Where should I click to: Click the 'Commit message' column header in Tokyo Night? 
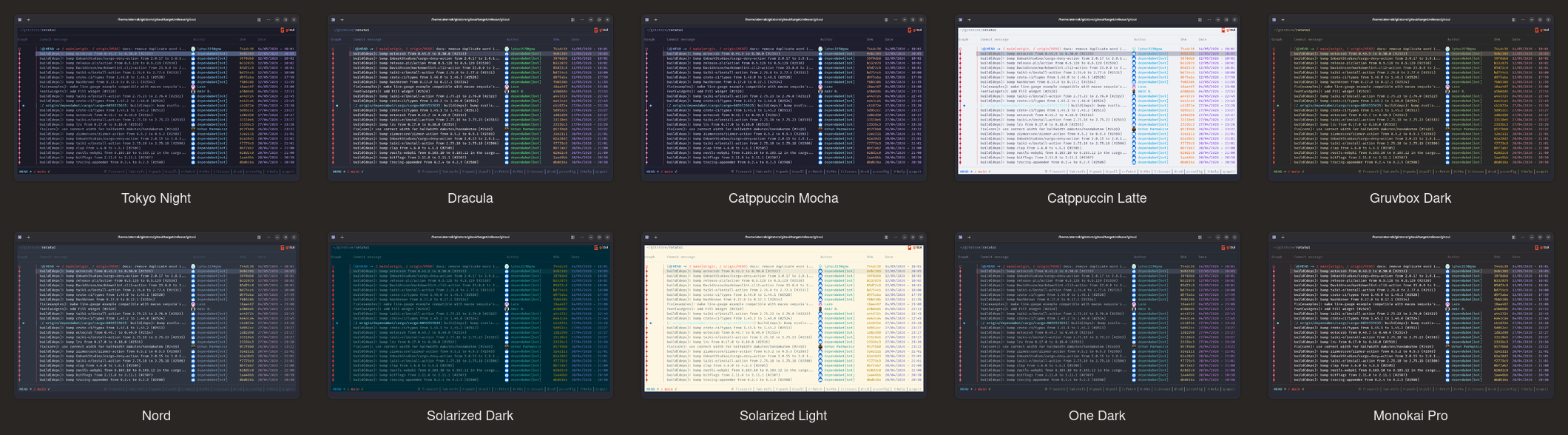coord(54,39)
